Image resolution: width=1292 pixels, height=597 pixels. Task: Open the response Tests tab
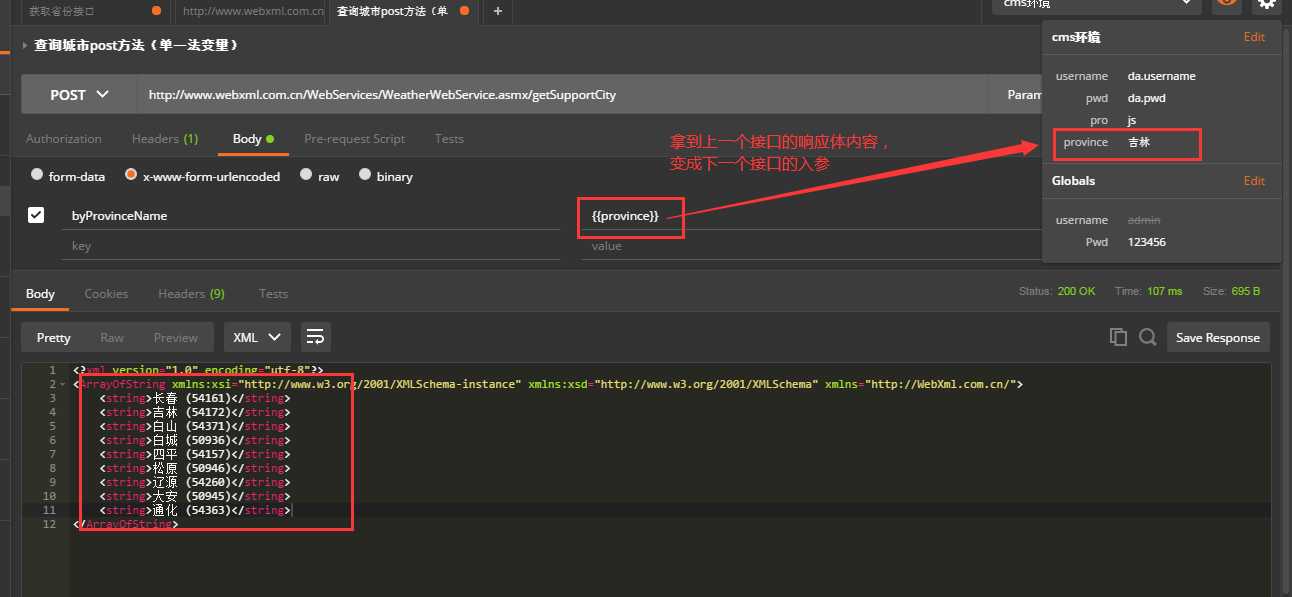click(x=273, y=294)
